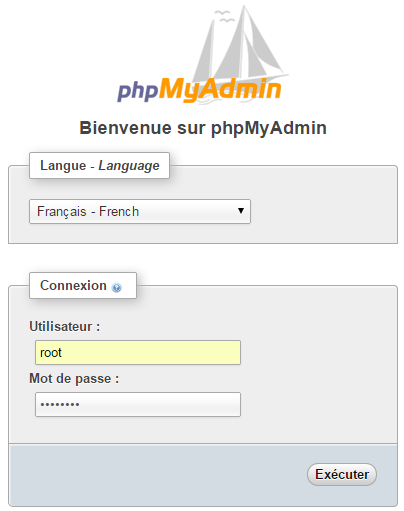404x511 pixels.
Task: Click the "Langue - Language" legend
Action: coord(100,165)
